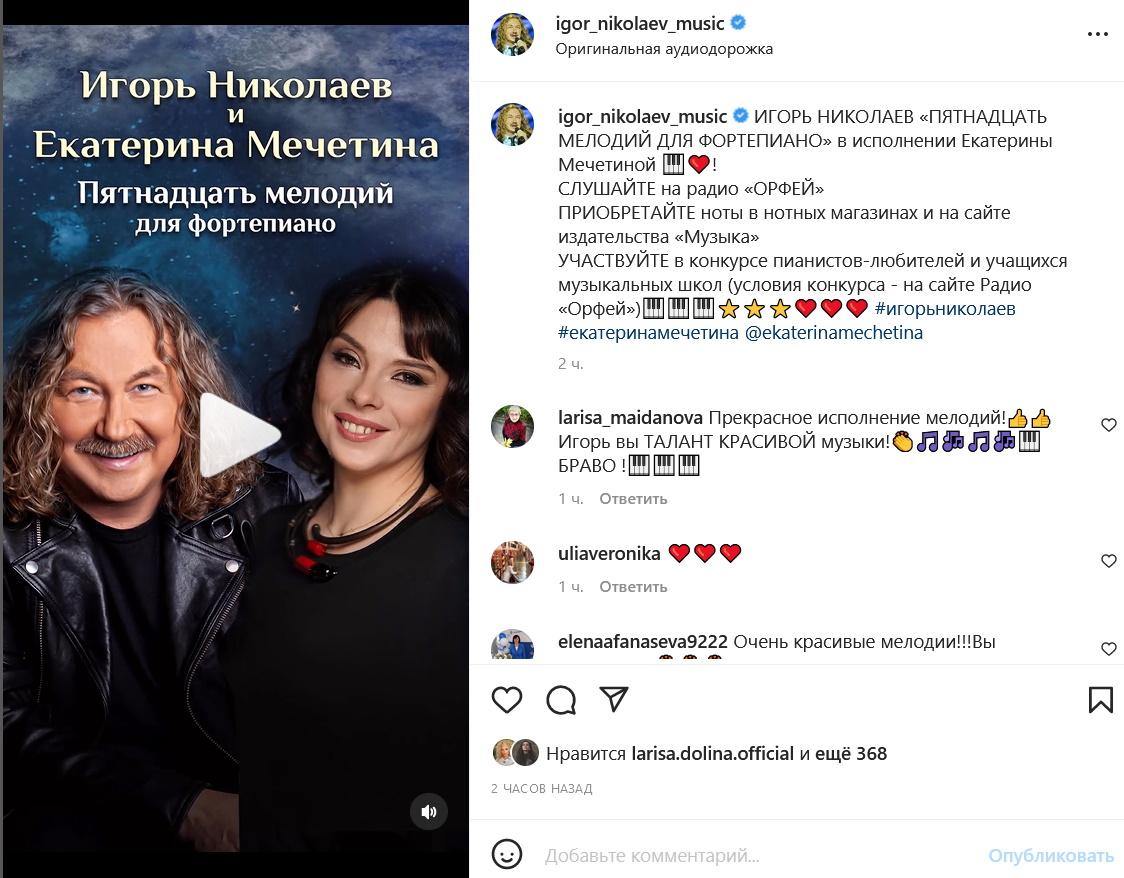
Task: Reply to larisa_maidanova's comment
Action: (633, 499)
